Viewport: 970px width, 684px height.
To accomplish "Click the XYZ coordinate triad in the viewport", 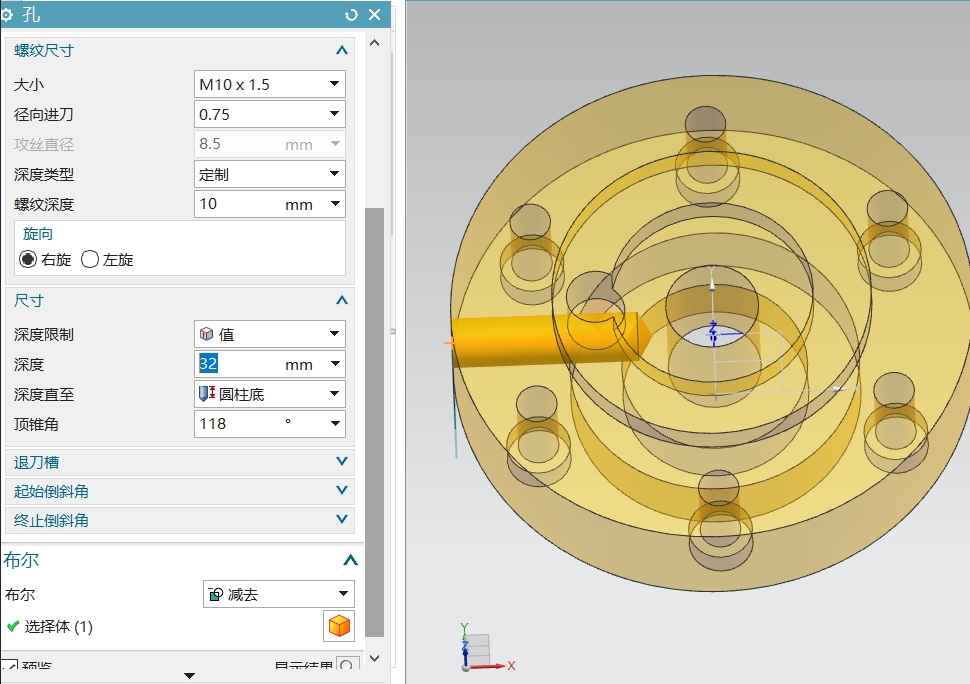I will pyautogui.click(x=477, y=650).
